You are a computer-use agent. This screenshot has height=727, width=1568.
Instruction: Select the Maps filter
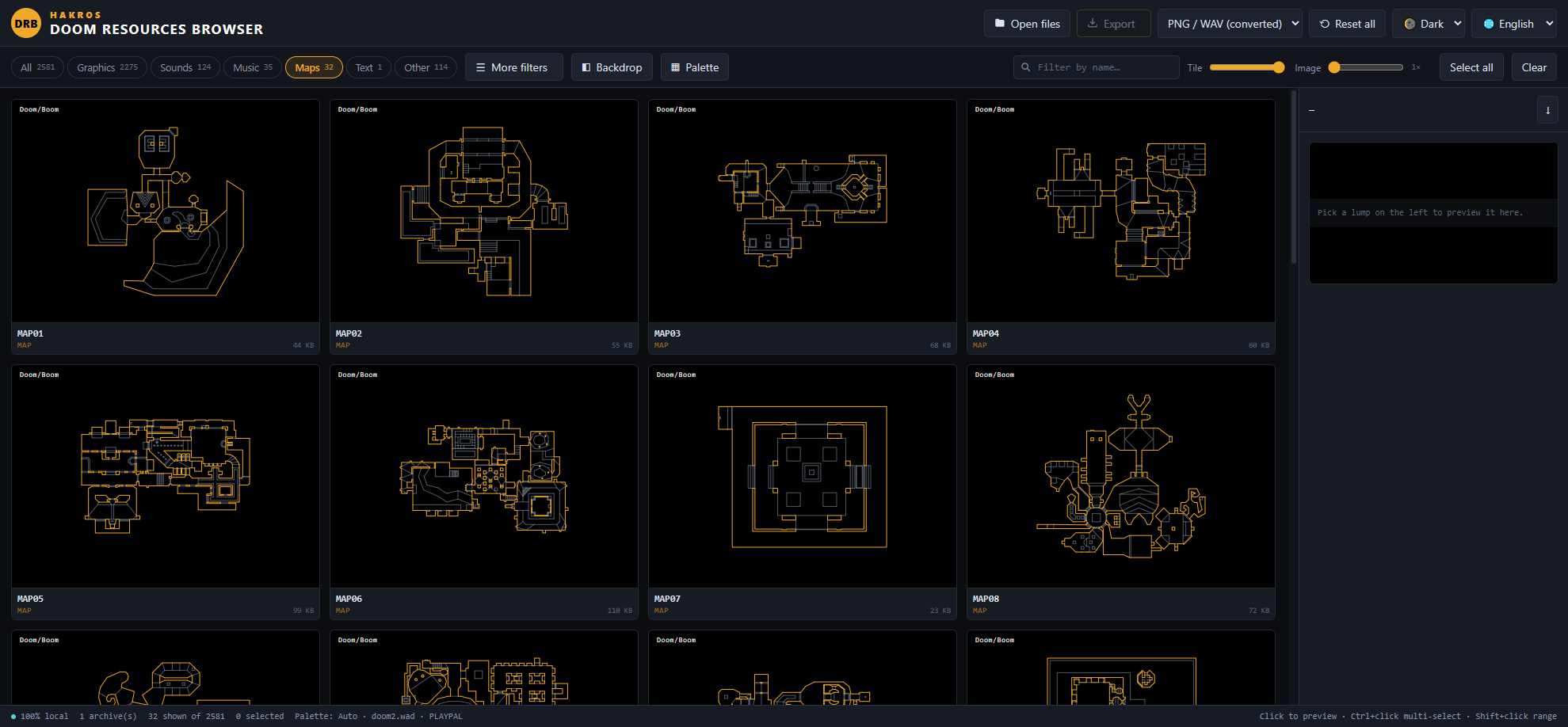pos(314,67)
